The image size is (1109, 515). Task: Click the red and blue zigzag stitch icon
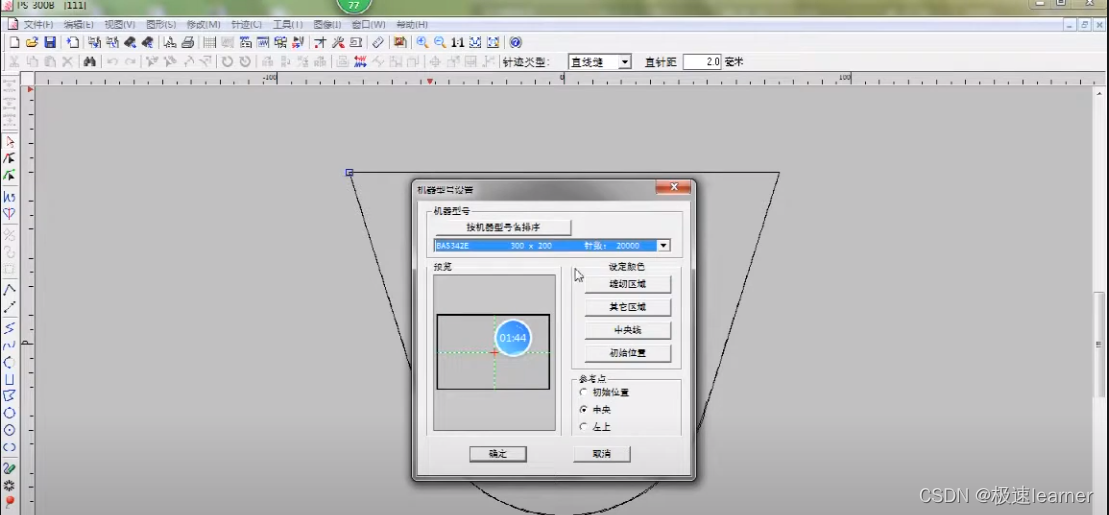pos(360,62)
